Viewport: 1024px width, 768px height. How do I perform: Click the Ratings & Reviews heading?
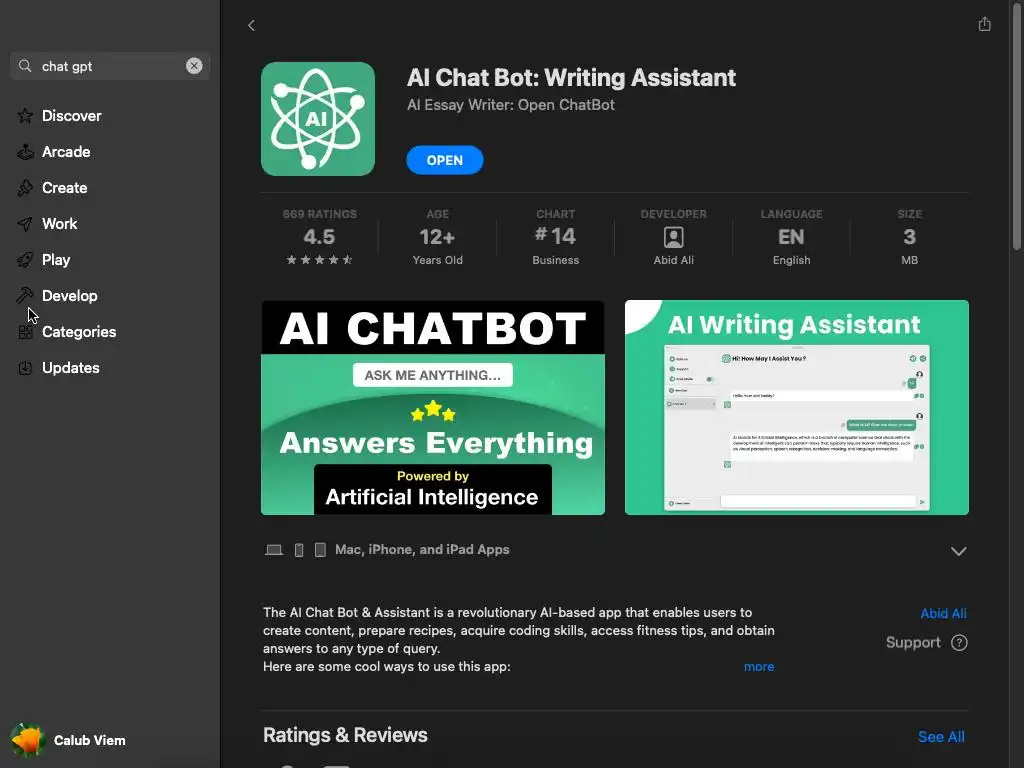[345, 735]
